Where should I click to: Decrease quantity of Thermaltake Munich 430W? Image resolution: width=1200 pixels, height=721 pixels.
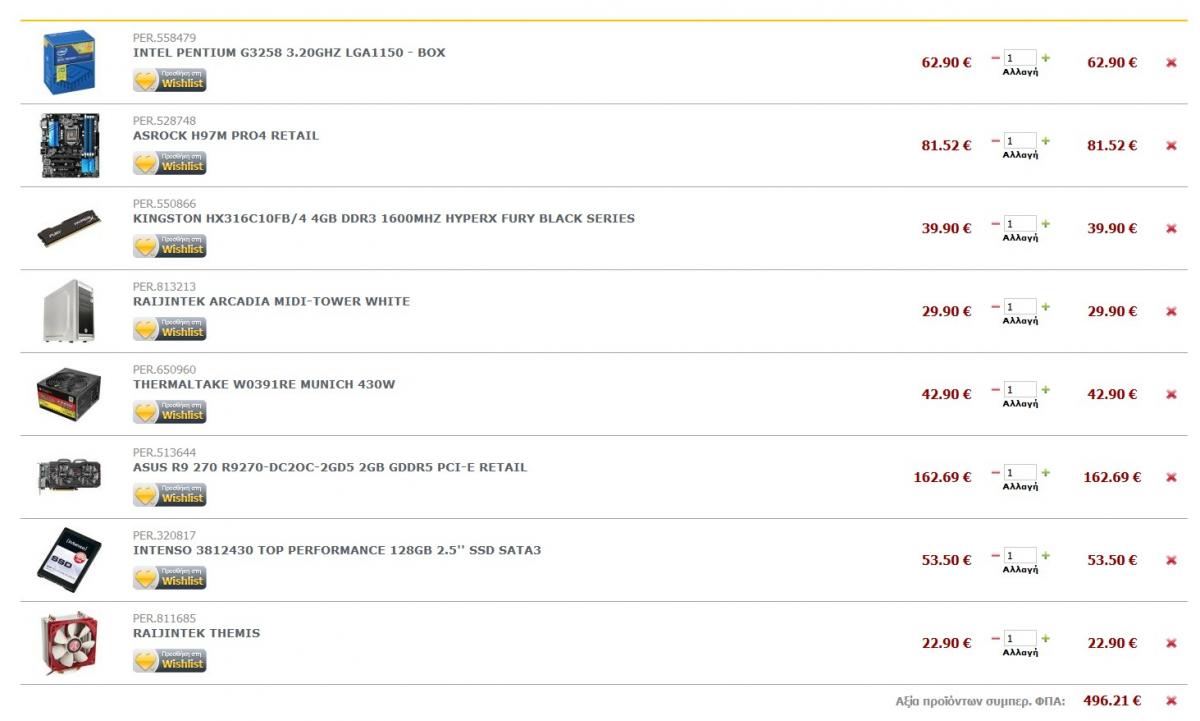996,389
